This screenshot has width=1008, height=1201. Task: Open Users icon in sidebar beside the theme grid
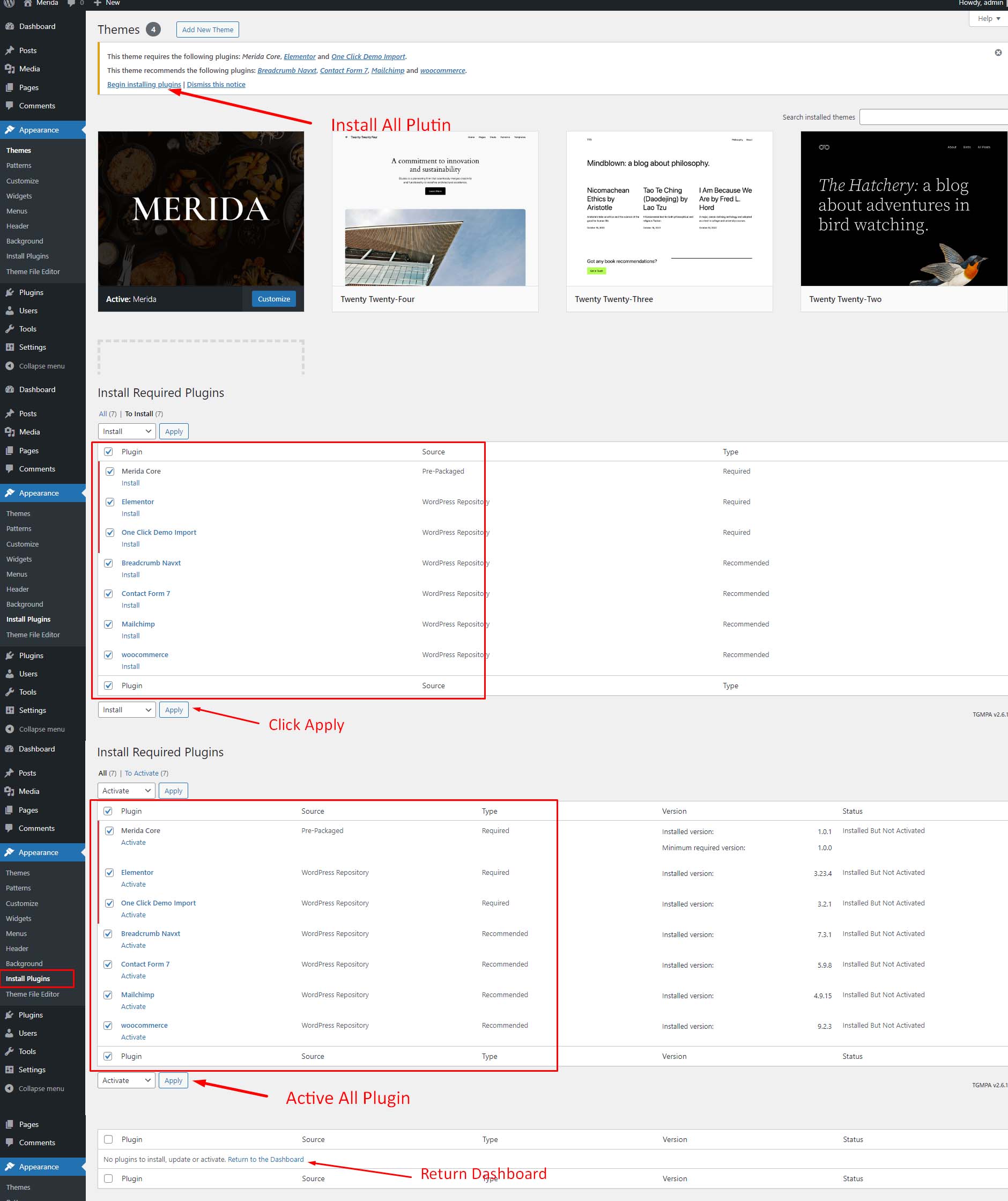tap(10, 311)
